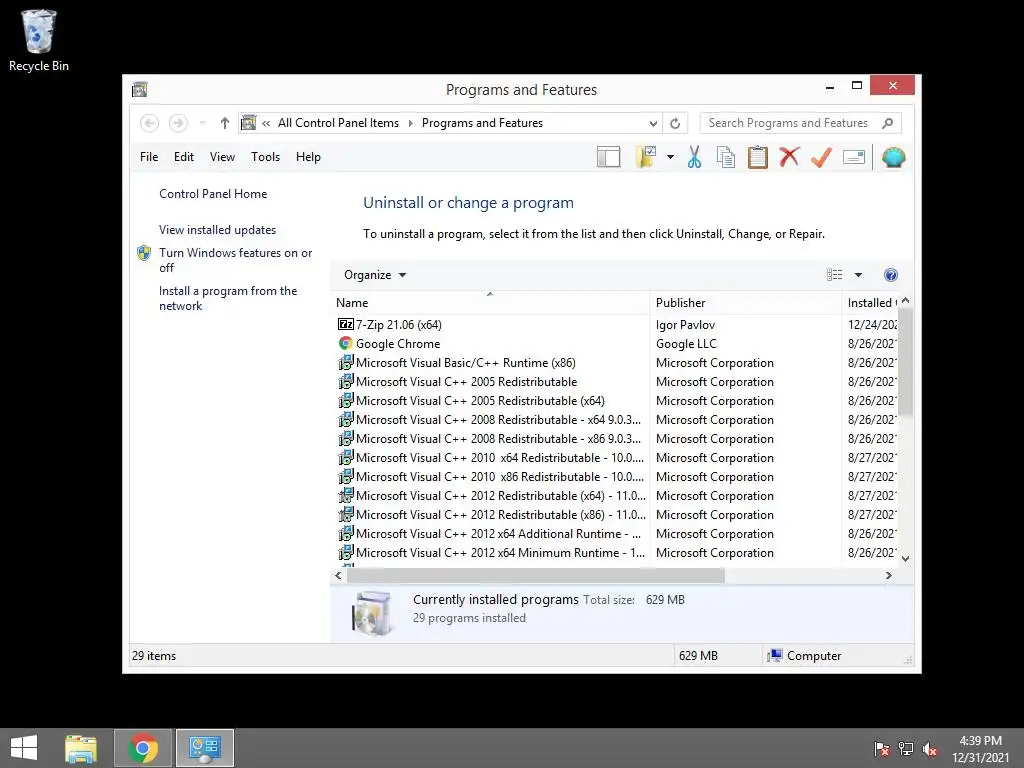Click the globe toolbar icon
The height and width of the screenshot is (768, 1024).
point(893,157)
